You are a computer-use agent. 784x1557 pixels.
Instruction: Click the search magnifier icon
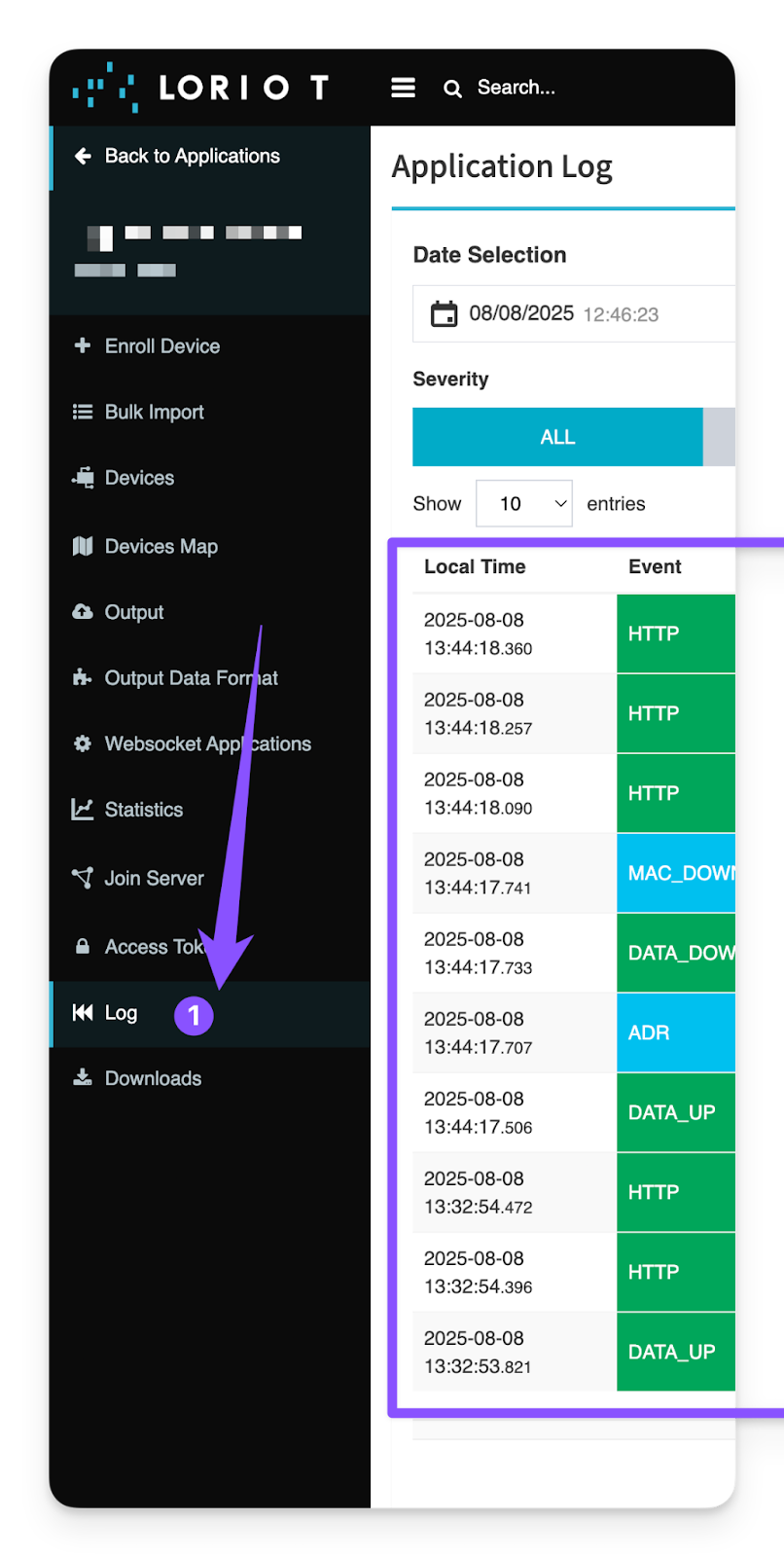452,89
